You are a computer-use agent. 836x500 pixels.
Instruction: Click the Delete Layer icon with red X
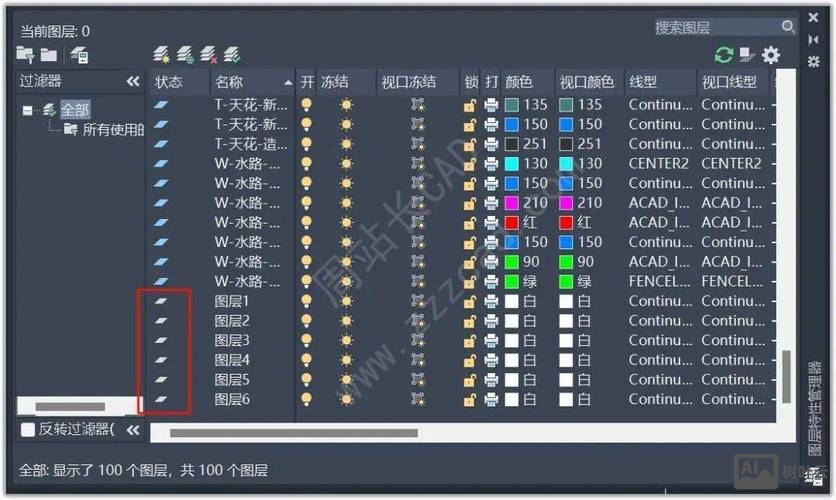(x=208, y=54)
